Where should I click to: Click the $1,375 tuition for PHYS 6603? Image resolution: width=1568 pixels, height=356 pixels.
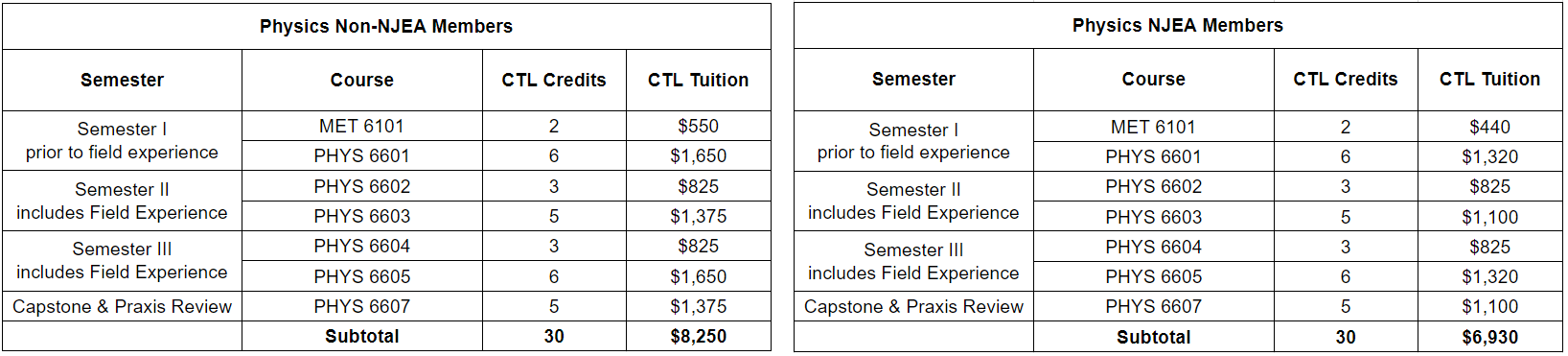[698, 216]
